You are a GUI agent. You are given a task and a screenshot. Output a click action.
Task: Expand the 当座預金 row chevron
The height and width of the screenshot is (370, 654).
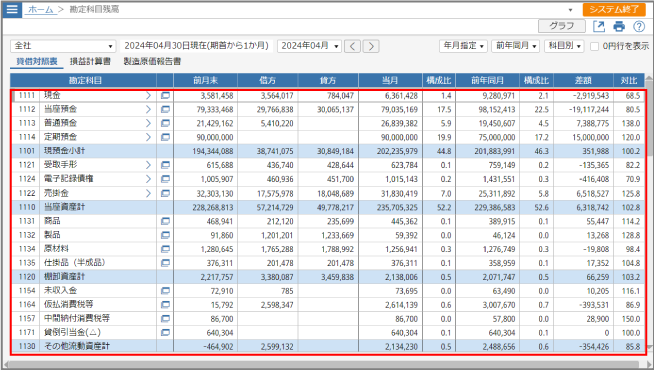point(148,109)
